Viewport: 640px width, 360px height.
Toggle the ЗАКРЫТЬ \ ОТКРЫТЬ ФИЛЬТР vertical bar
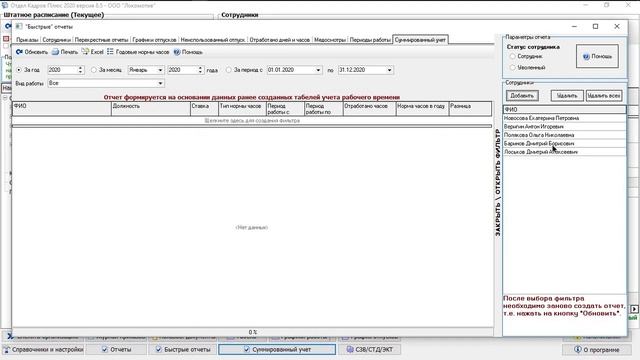pyautogui.click(x=498, y=182)
